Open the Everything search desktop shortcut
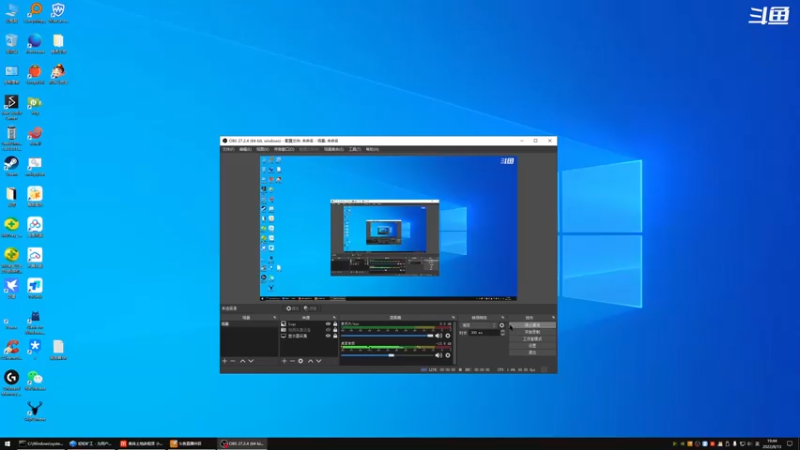Screen dimensions: 800x450 (x=35, y=13)
